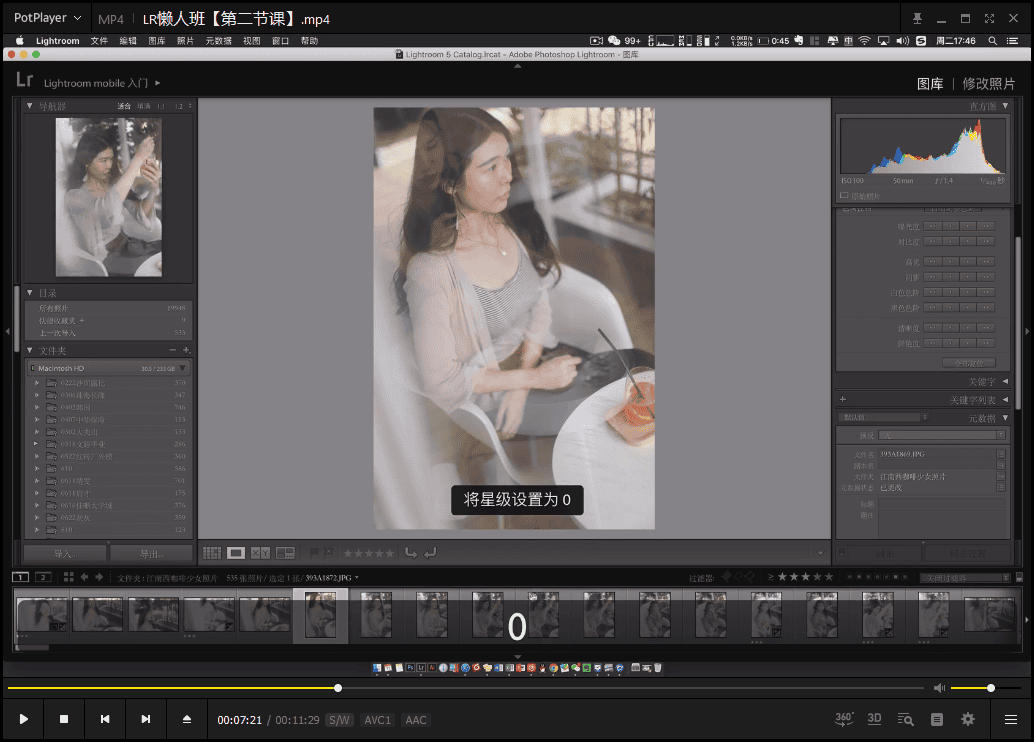Select 所有照片 in Catalog
1034x742 pixels.
click(109, 308)
